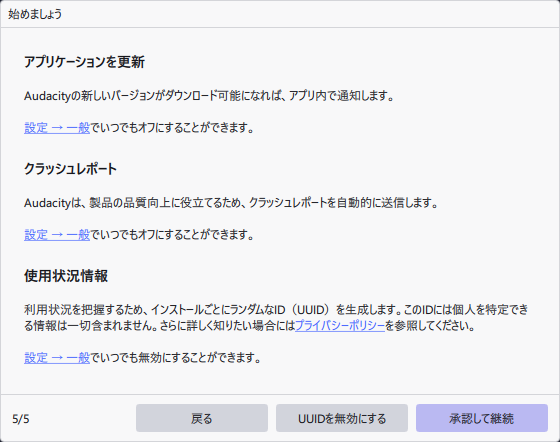Click the text about Audacityの新しいバージョン

209,96
